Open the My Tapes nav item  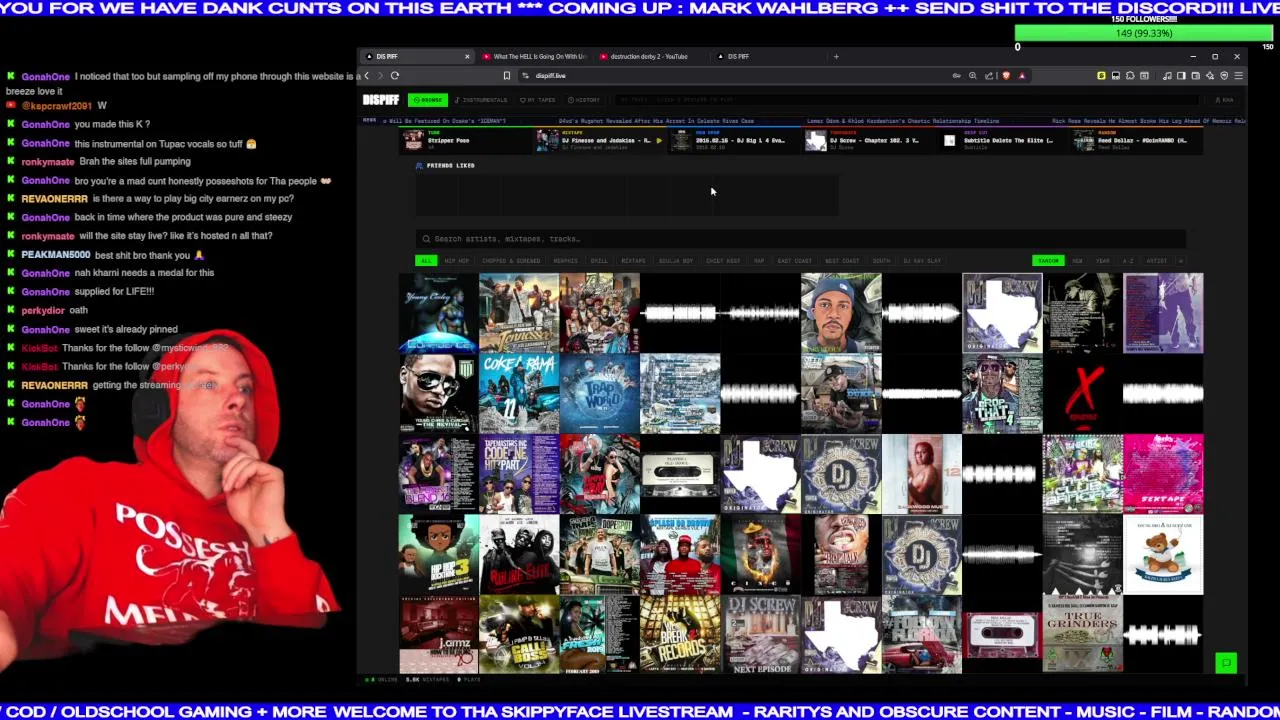(538, 100)
